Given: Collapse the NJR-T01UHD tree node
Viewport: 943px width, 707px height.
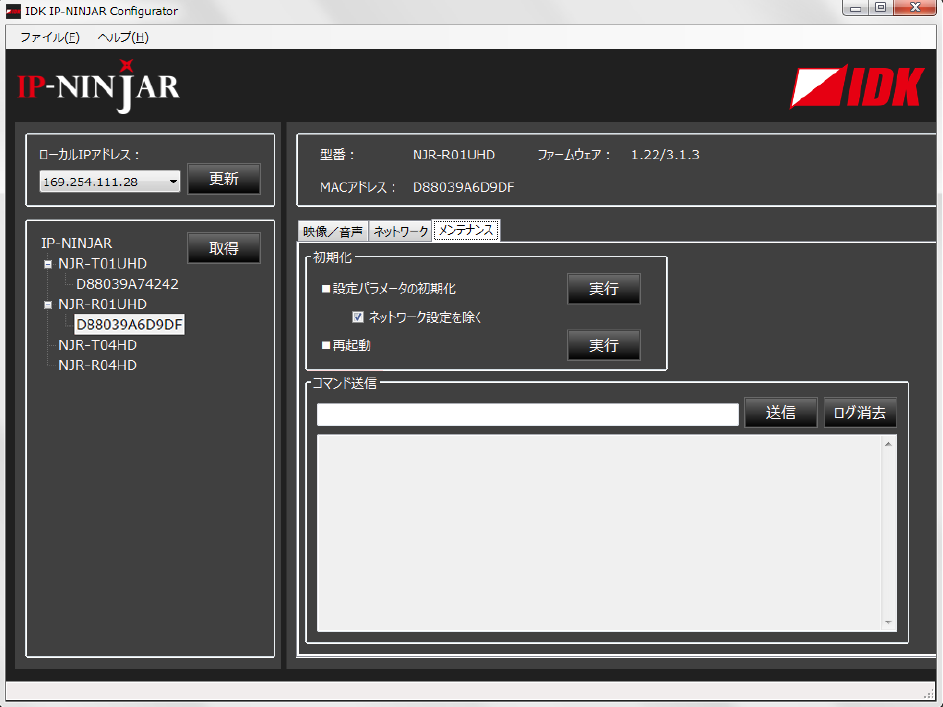Looking at the screenshot, I should [x=48, y=264].
